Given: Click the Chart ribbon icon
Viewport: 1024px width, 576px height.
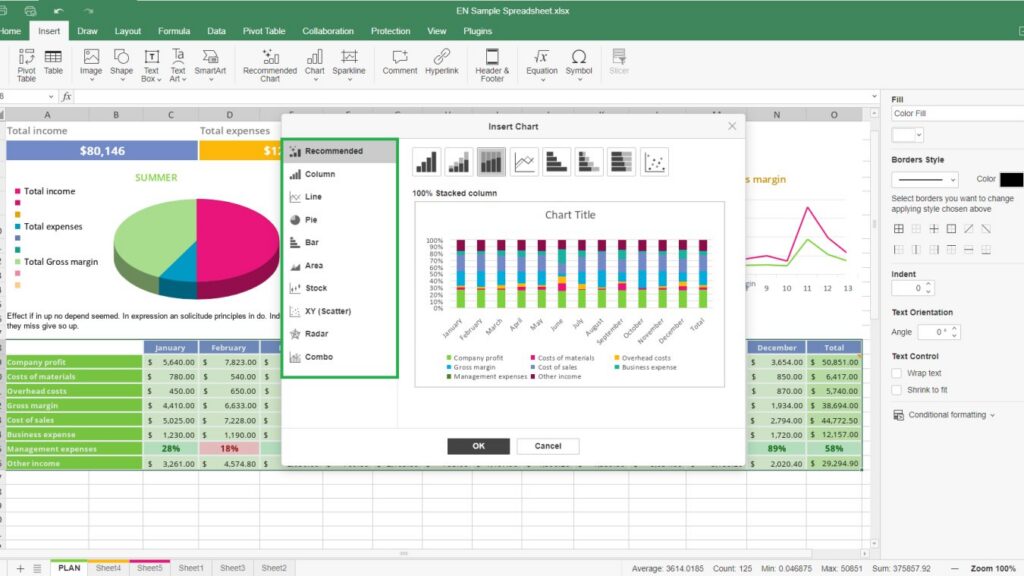Looking at the screenshot, I should coord(315,64).
